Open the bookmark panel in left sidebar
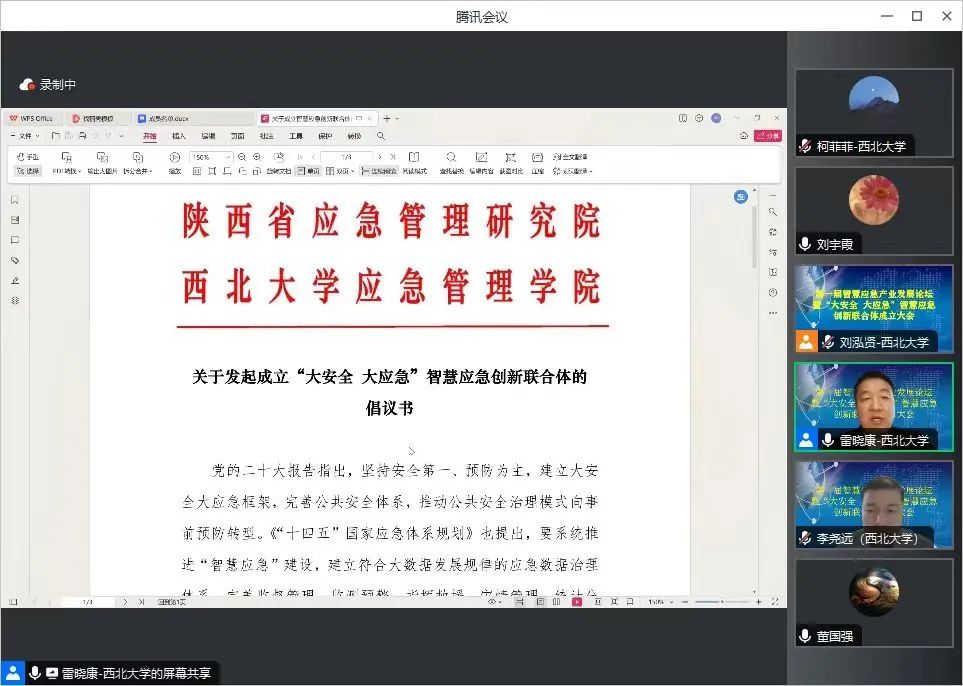The image size is (963, 686). (14, 200)
